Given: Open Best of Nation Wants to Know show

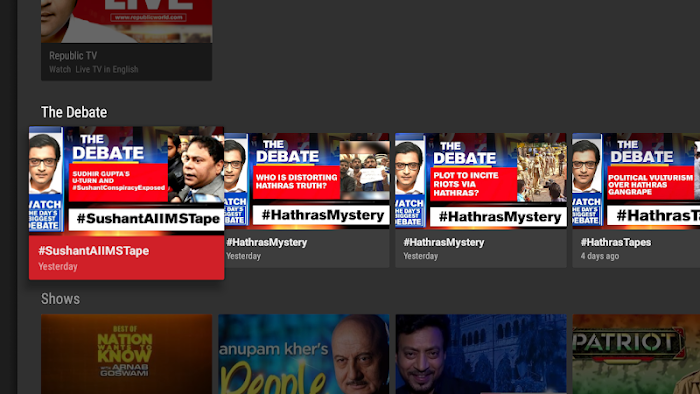Looking at the screenshot, I should tap(126, 354).
